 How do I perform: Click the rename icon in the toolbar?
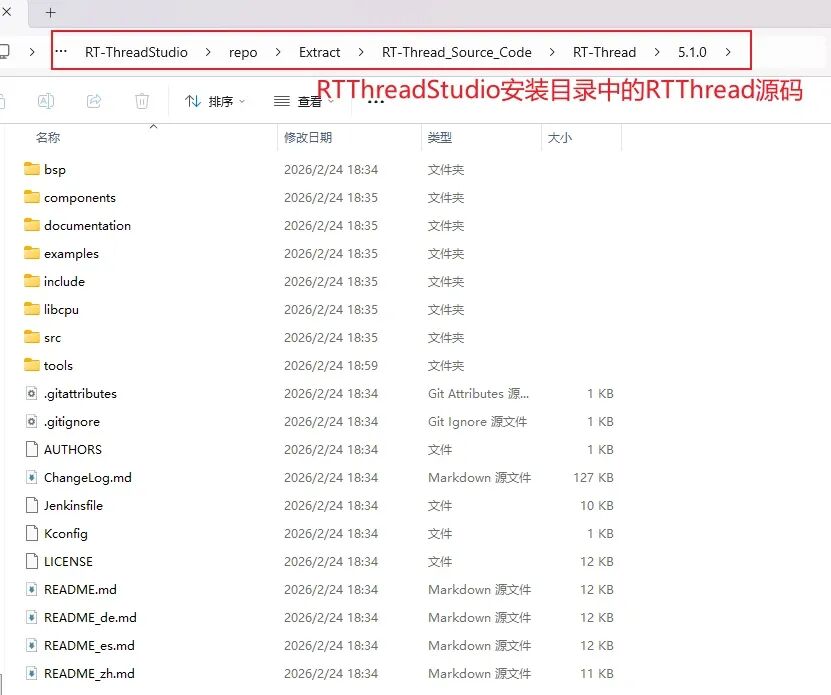45,101
